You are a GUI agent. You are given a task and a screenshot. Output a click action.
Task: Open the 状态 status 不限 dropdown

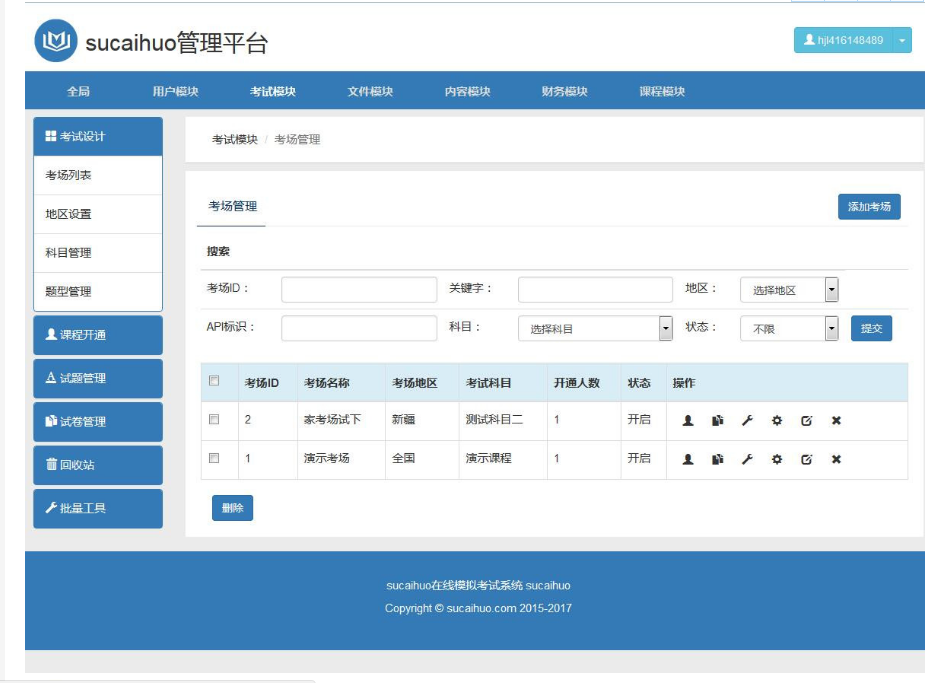point(789,328)
